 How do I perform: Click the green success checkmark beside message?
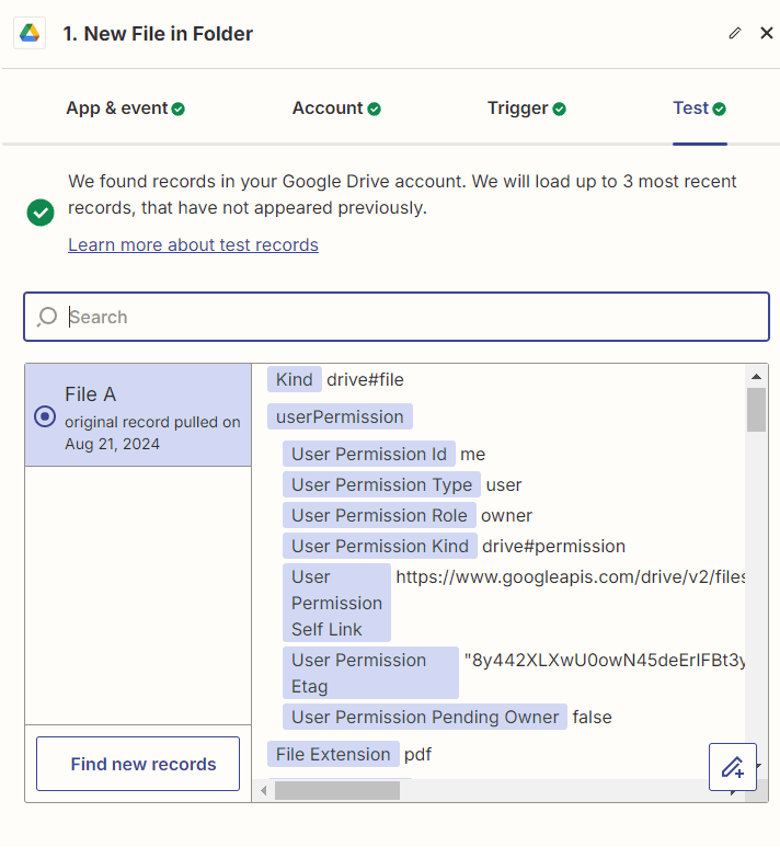tap(40, 212)
